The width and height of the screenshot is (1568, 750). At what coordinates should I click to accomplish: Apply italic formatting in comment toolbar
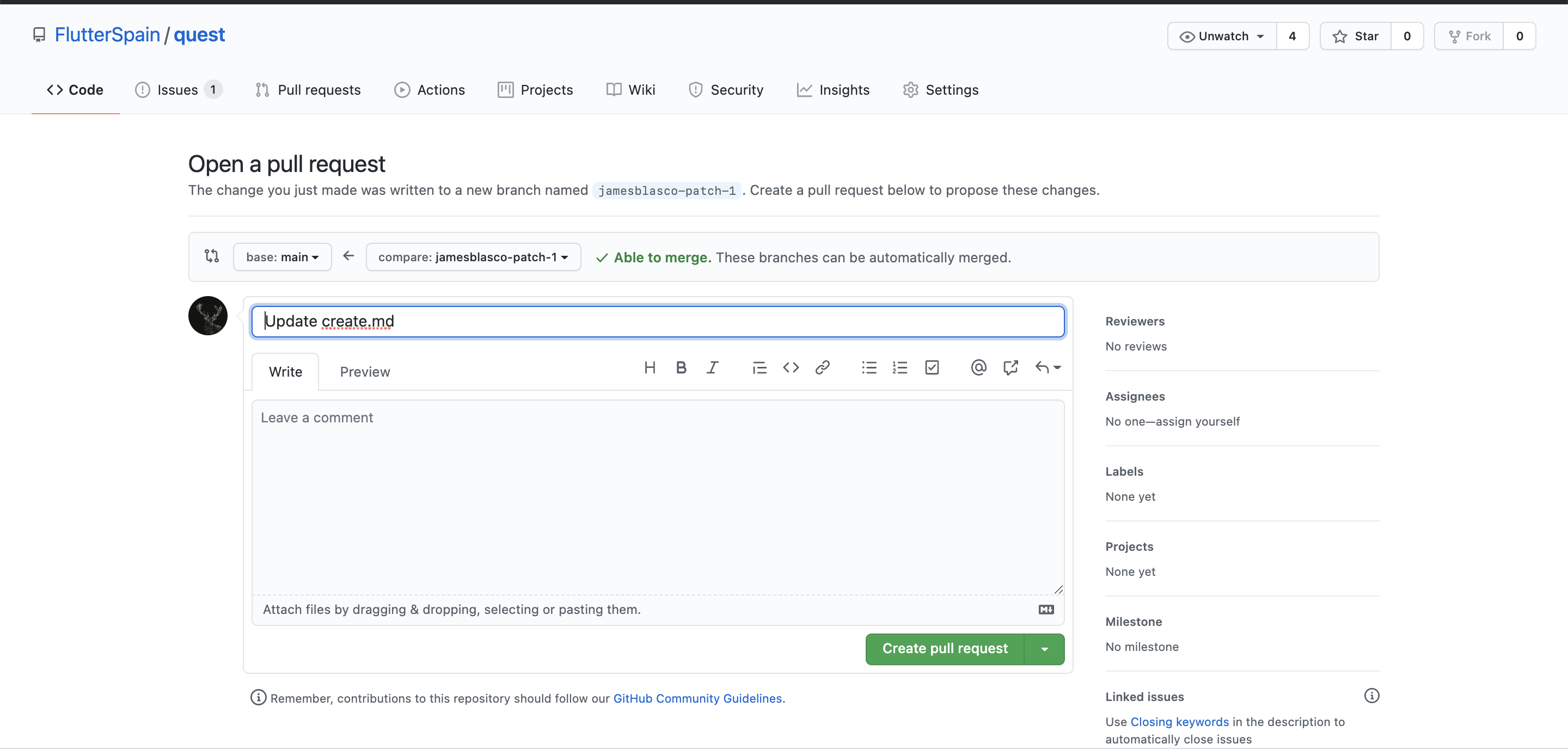tap(712, 367)
